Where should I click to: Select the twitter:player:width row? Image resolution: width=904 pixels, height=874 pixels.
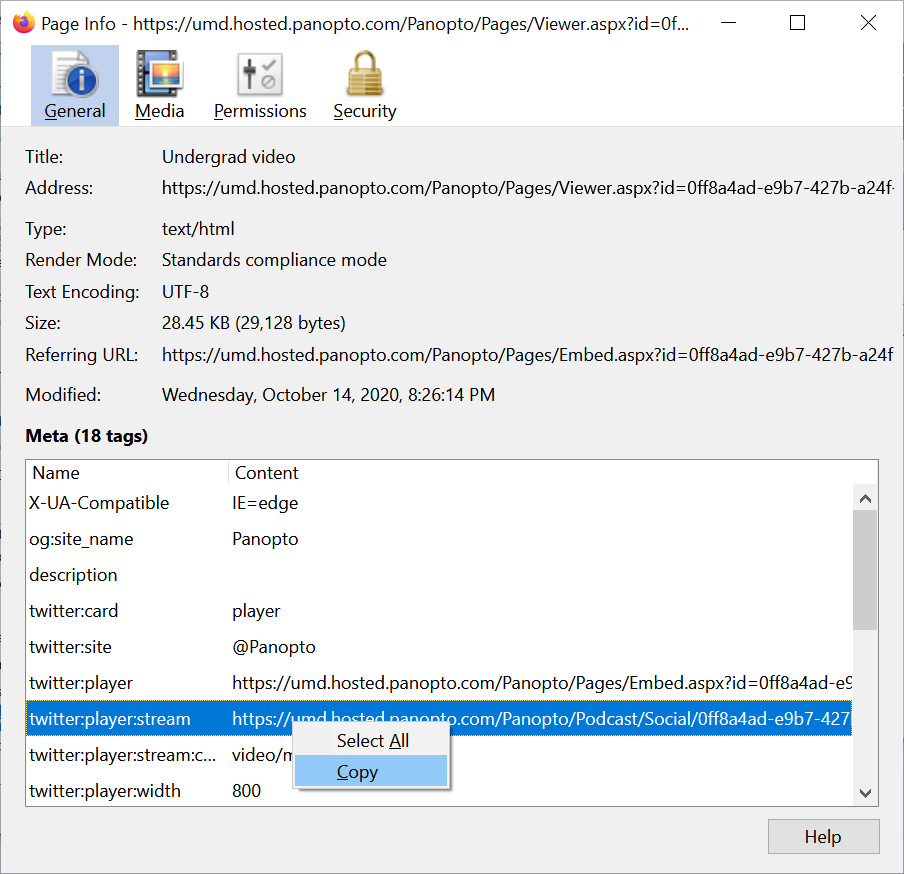[x=439, y=790]
